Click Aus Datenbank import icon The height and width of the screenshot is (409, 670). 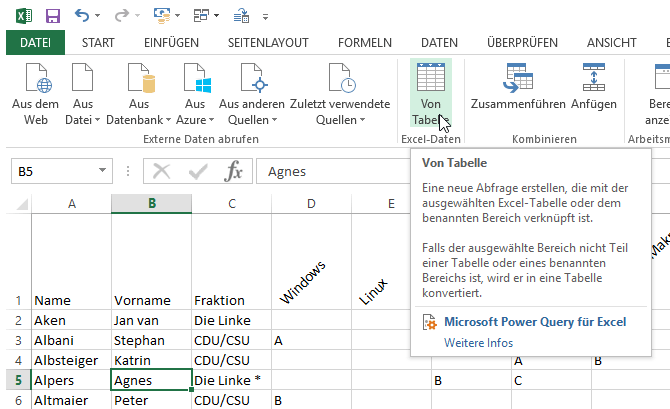[141, 78]
